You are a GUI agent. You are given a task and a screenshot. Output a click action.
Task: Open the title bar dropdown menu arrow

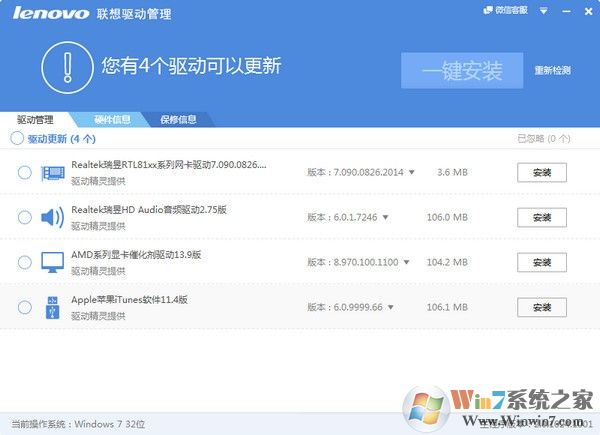[543, 11]
